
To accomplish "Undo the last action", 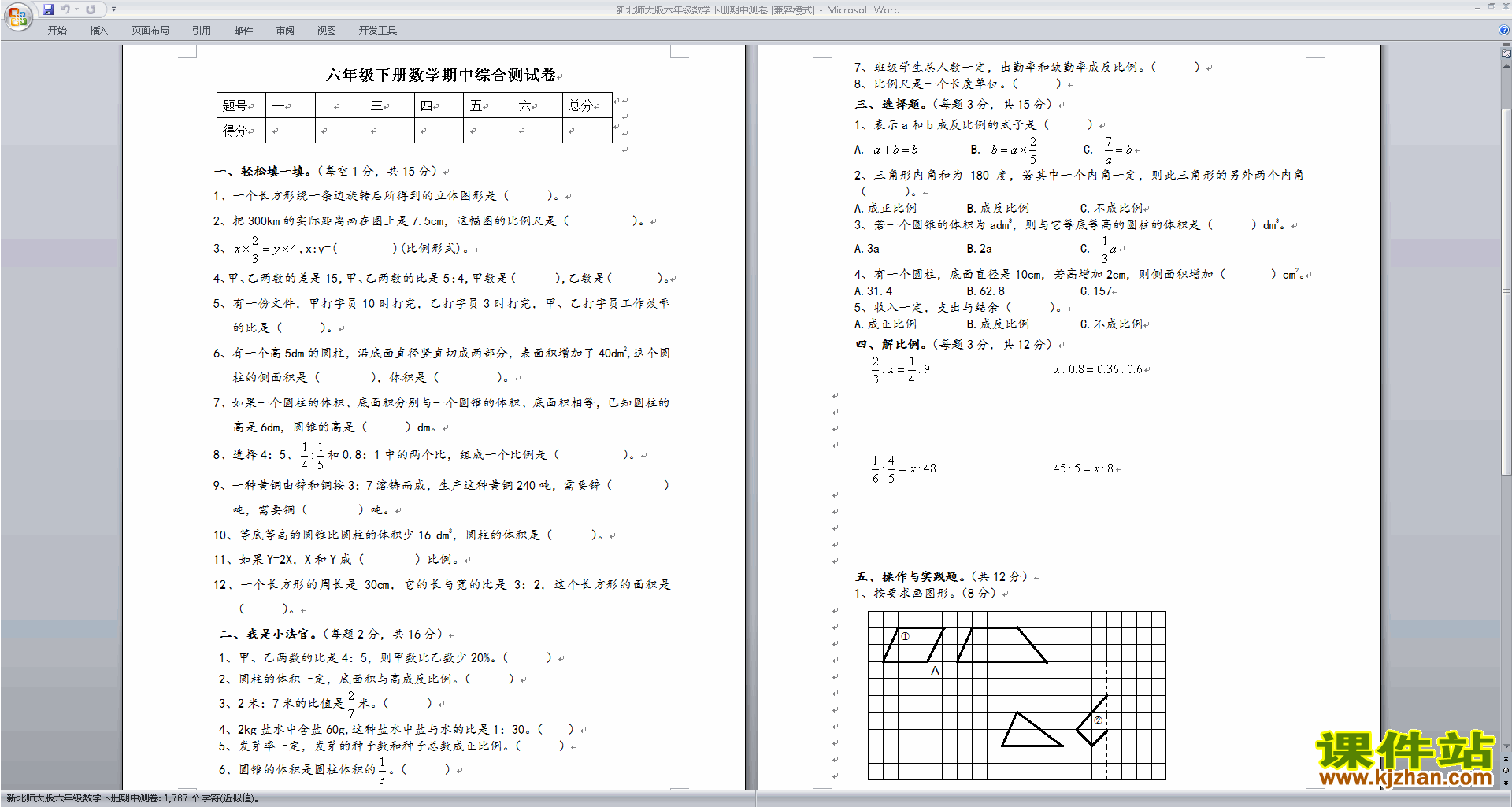I will pos(65,9).
